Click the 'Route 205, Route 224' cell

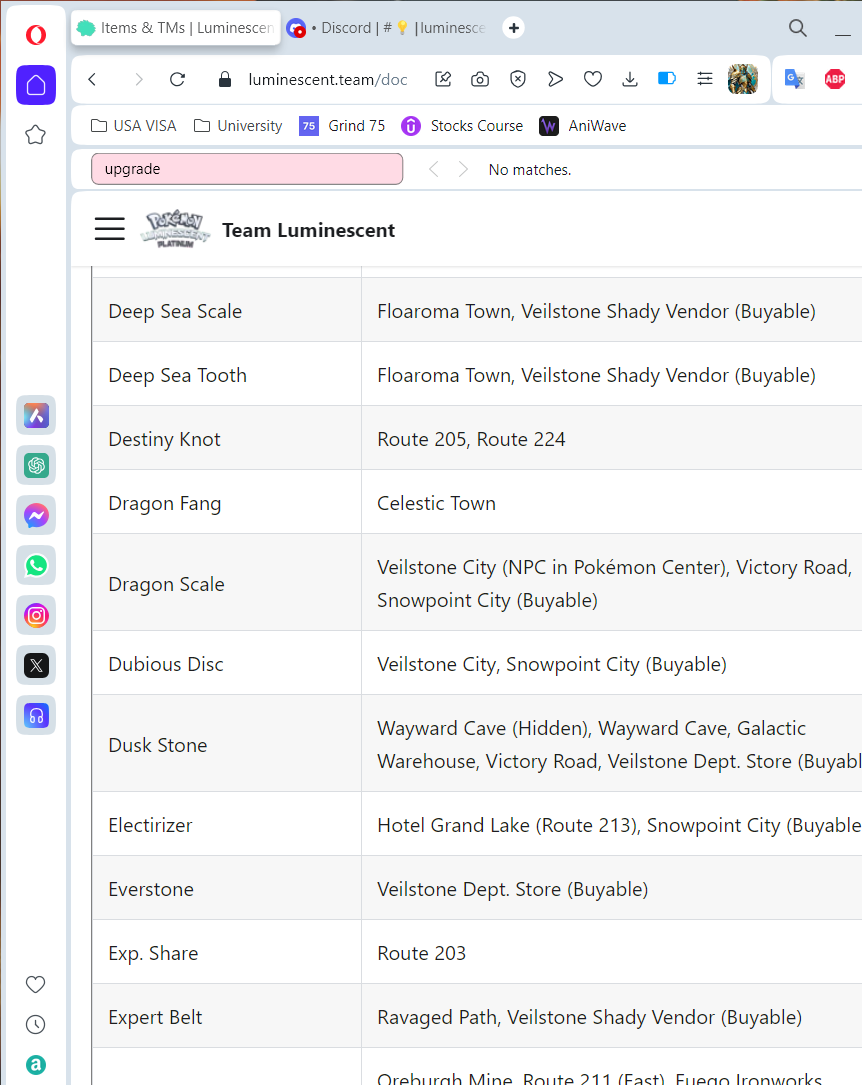pyautogui.click(x=612, y=438)
